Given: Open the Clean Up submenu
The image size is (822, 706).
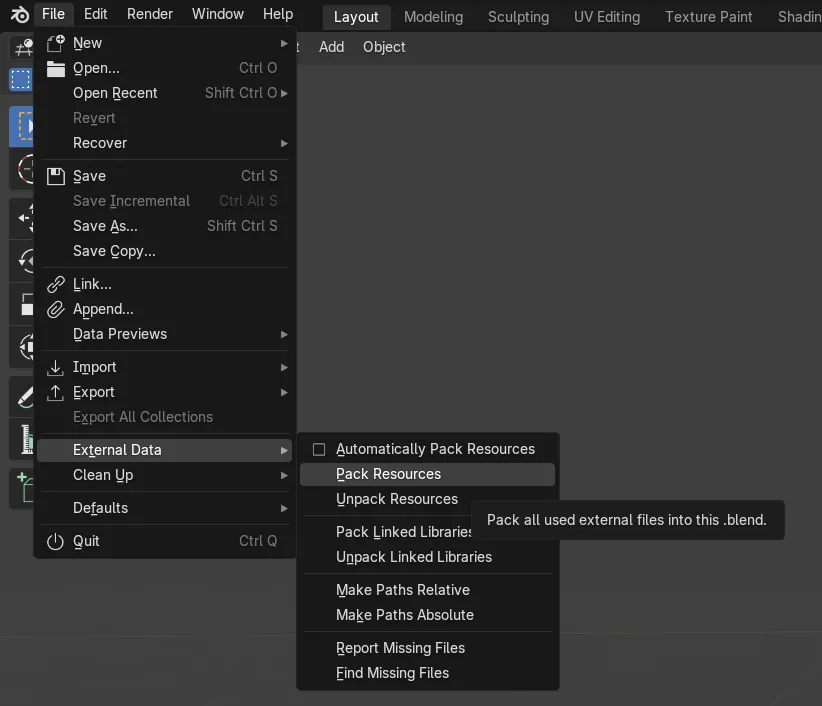Looking at the screenshot, I should pos(102,475).
